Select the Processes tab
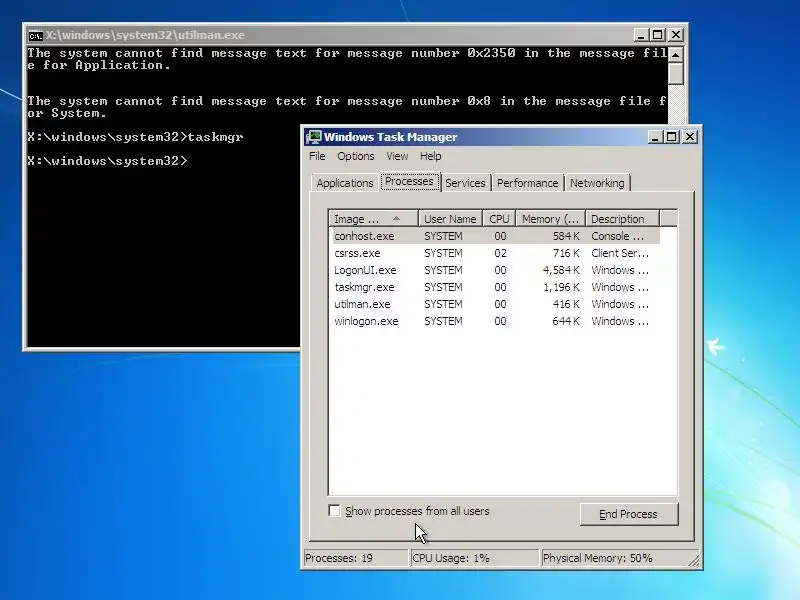Viewport: 800px width, 600px height. pyautogui.click(x=409, y=182)
